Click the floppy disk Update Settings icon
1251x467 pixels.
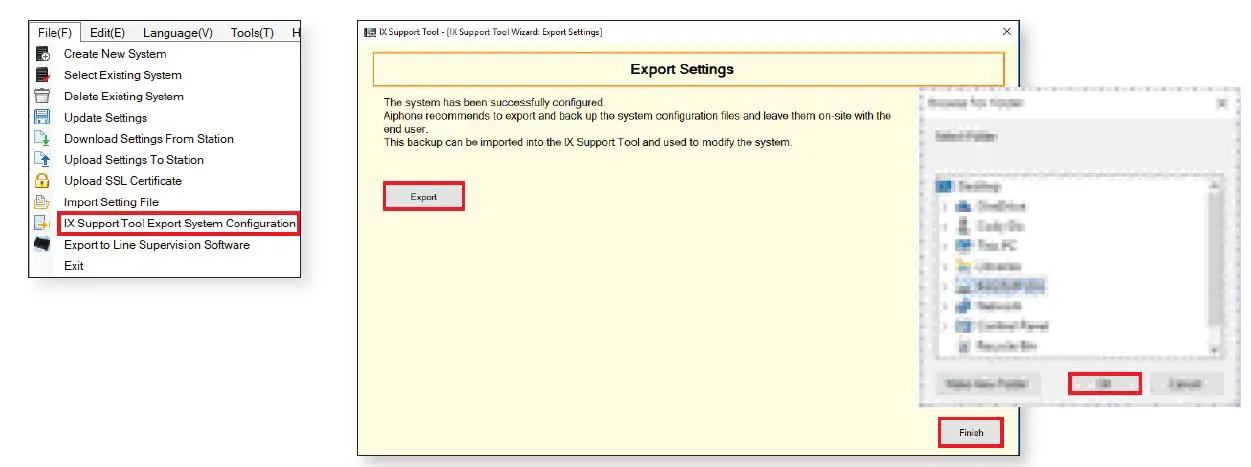(42, 117)
